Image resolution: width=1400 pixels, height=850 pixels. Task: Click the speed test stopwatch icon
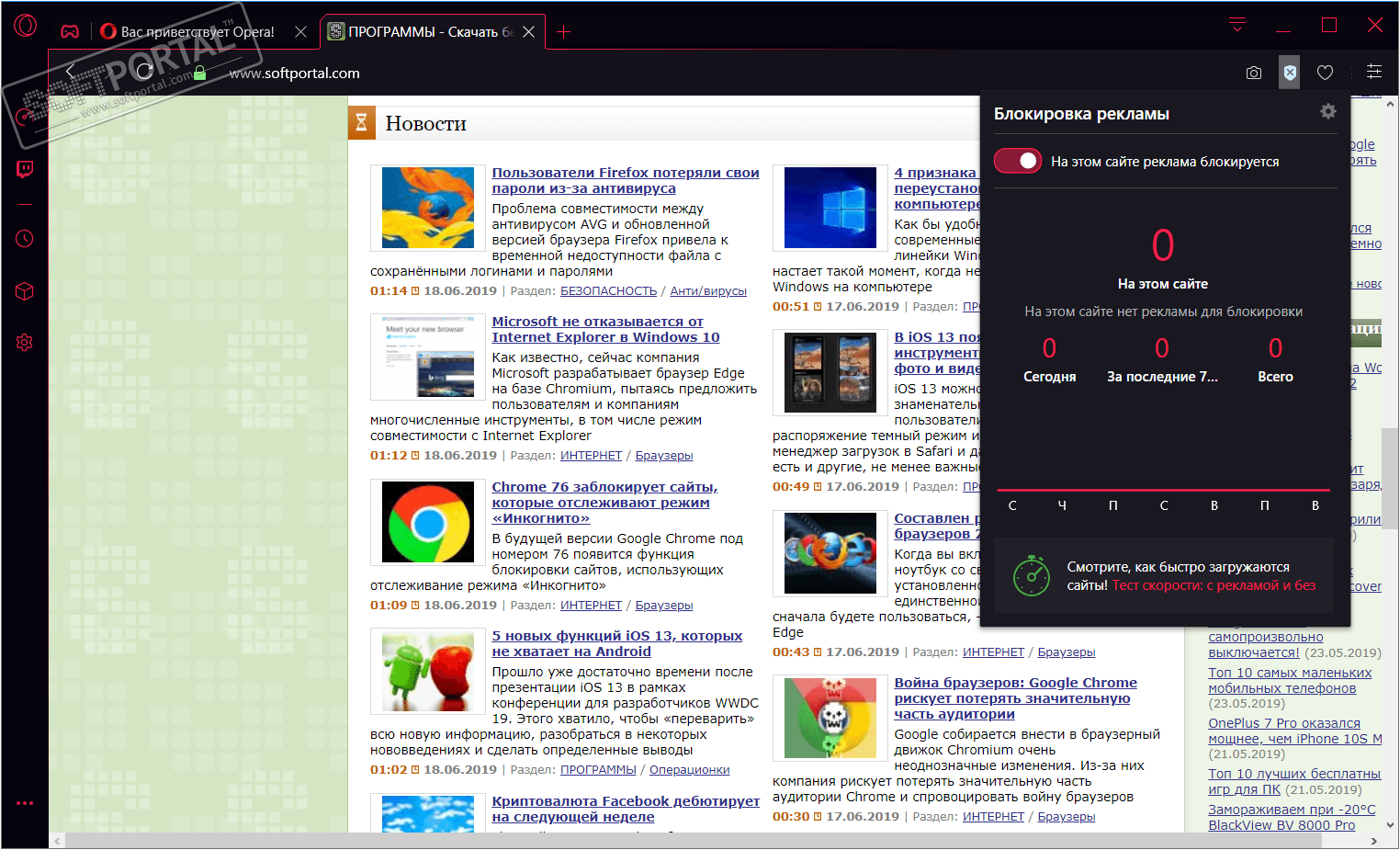(x=1032, y=575)
